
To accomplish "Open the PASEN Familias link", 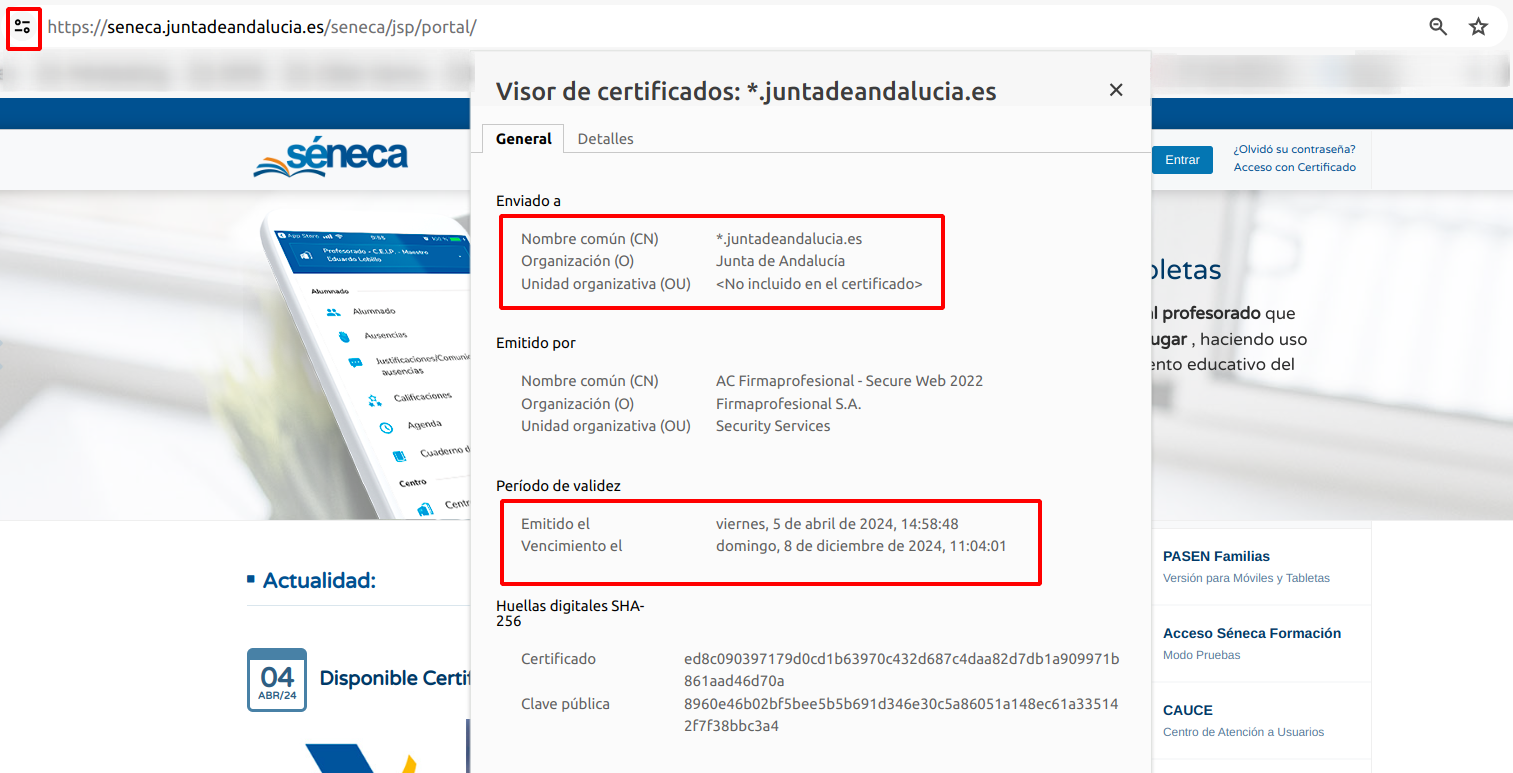I will [1216, 556].
